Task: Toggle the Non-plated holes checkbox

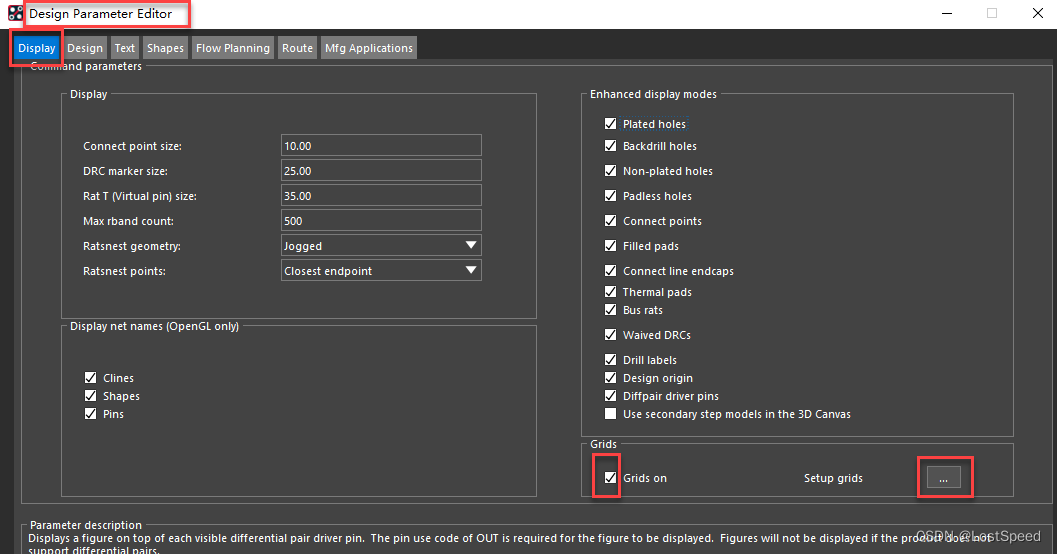Action: tap(610, 171)
